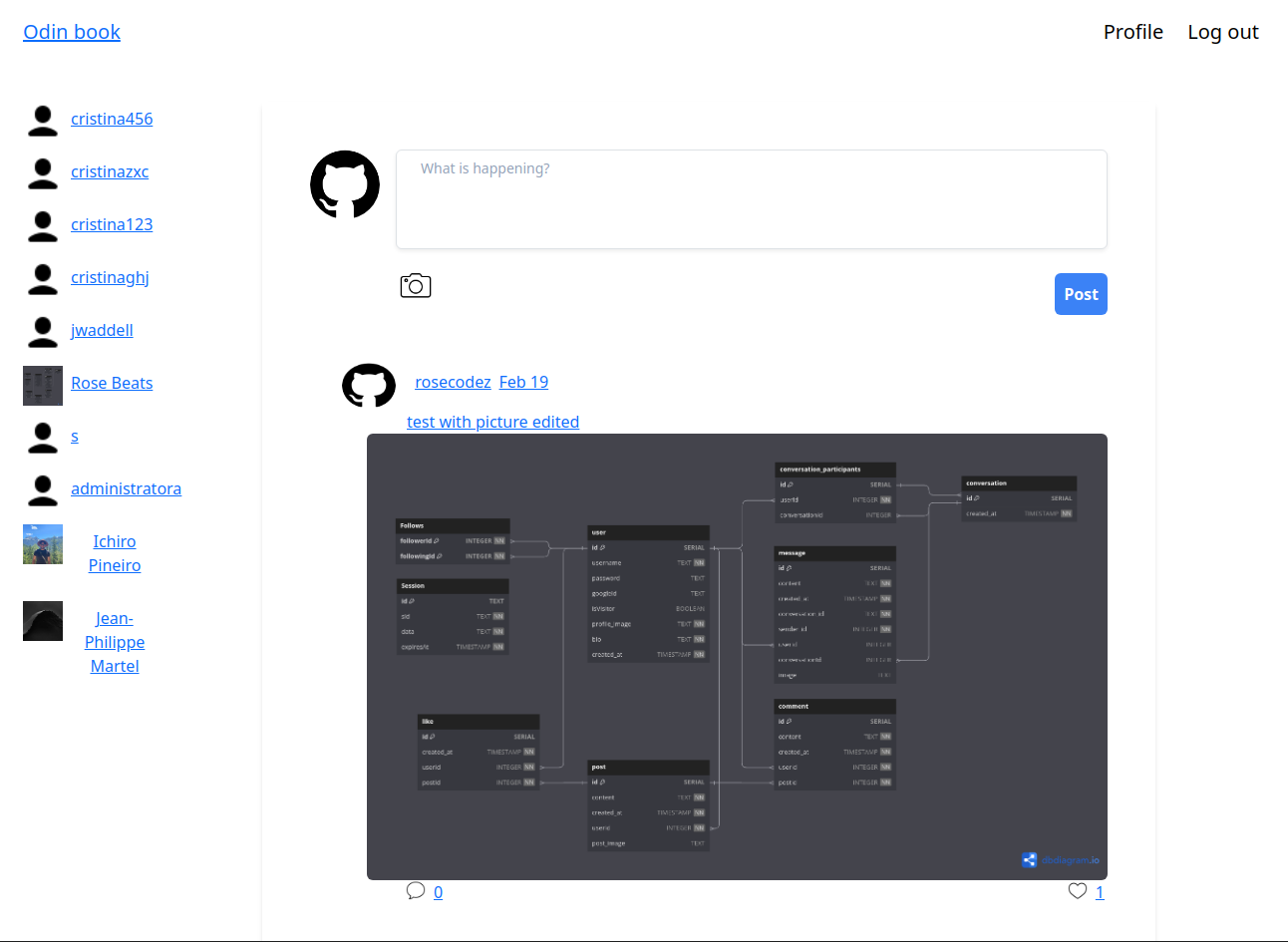Image resolution: width=1288 pixels, height=942 pixels.
Task: Open the Feb 19 post date link
Action: (x=523, y=382)
